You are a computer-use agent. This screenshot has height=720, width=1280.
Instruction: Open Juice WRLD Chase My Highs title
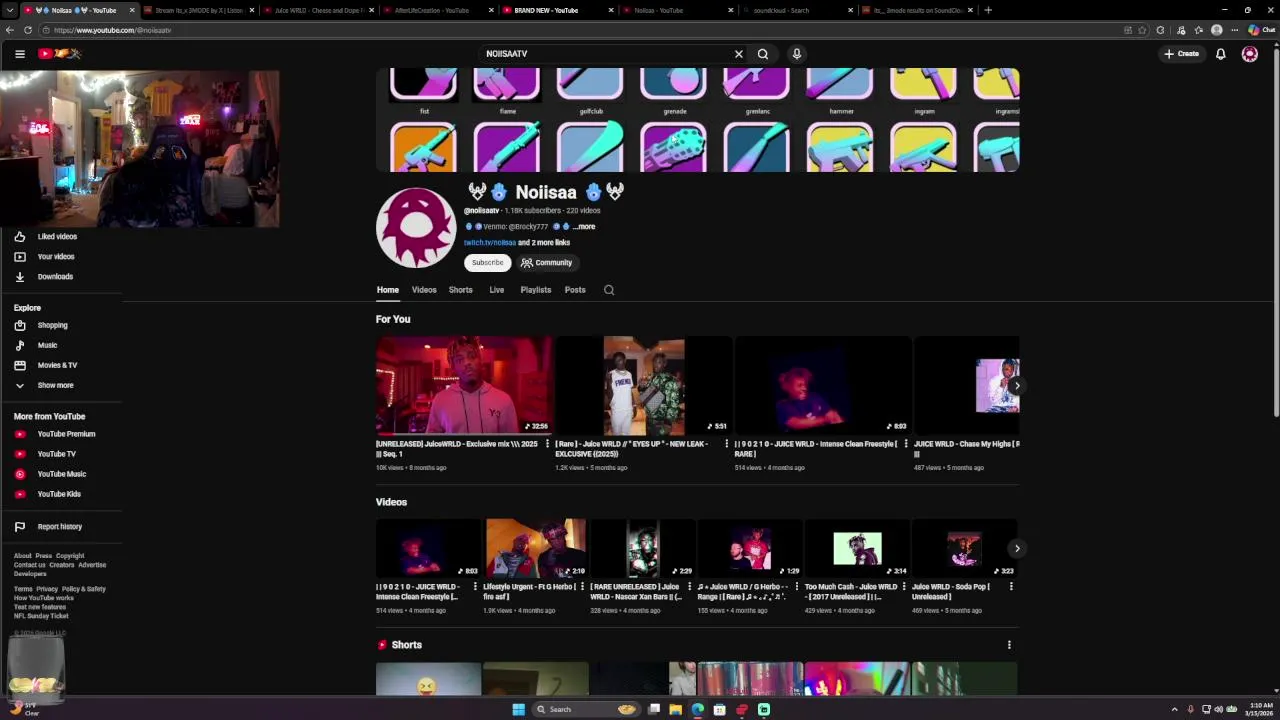pyautogui.click(x=966, y=448)
